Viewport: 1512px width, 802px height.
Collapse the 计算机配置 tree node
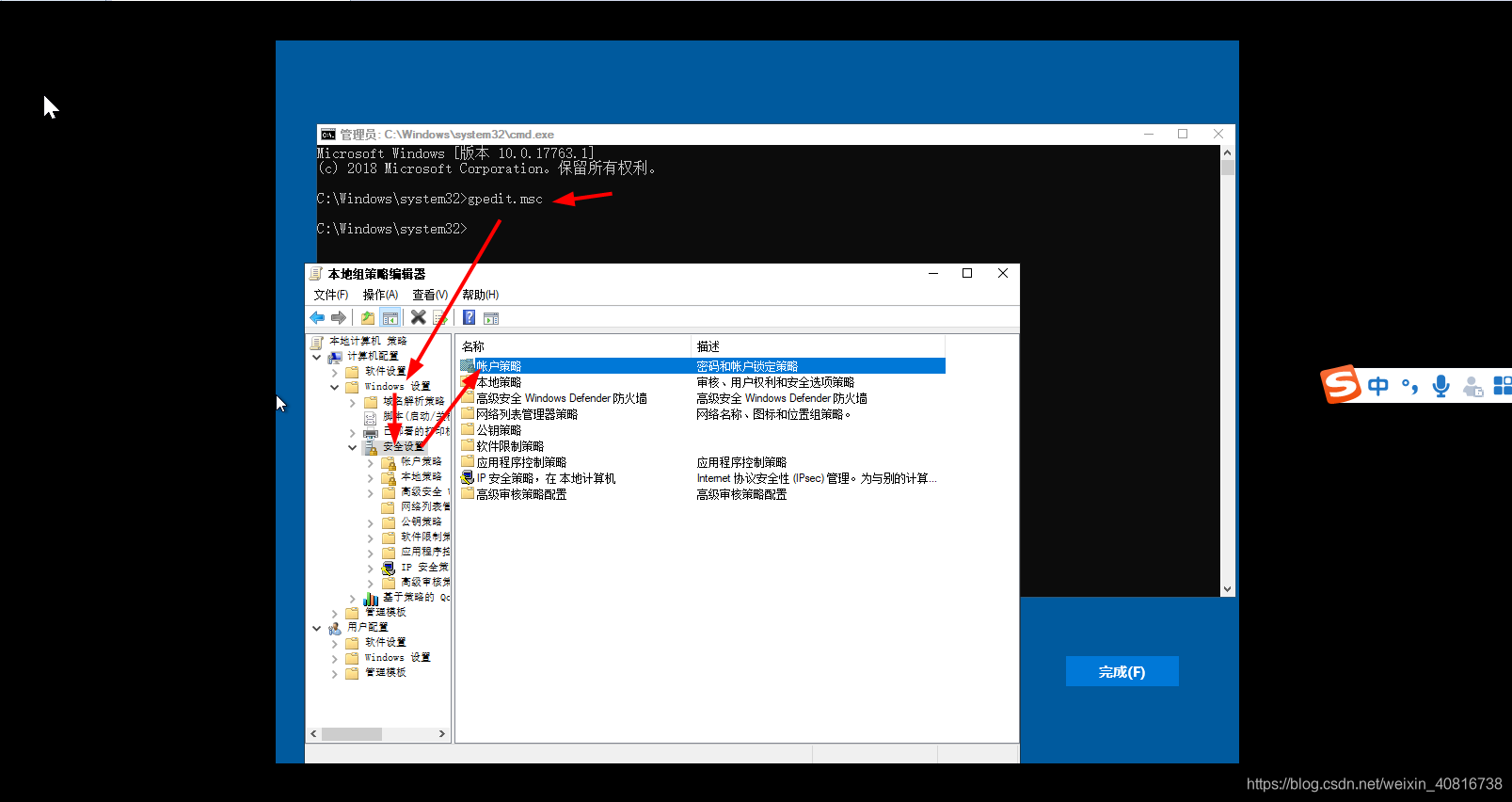tap(317, 357)
